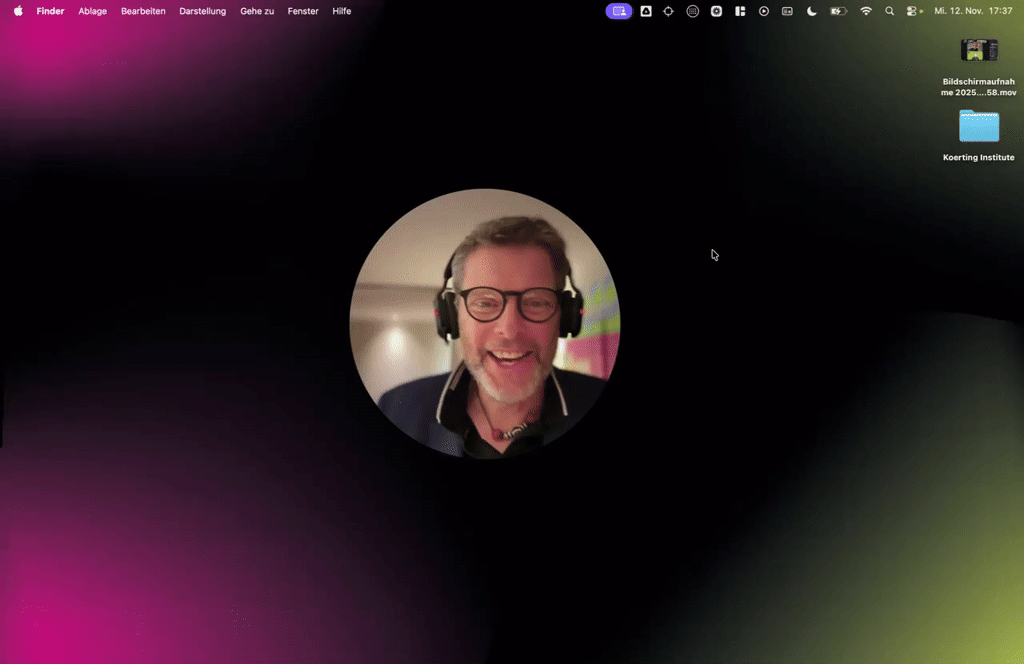Click the white square triangle icon in menu bar

pos(646,11)
